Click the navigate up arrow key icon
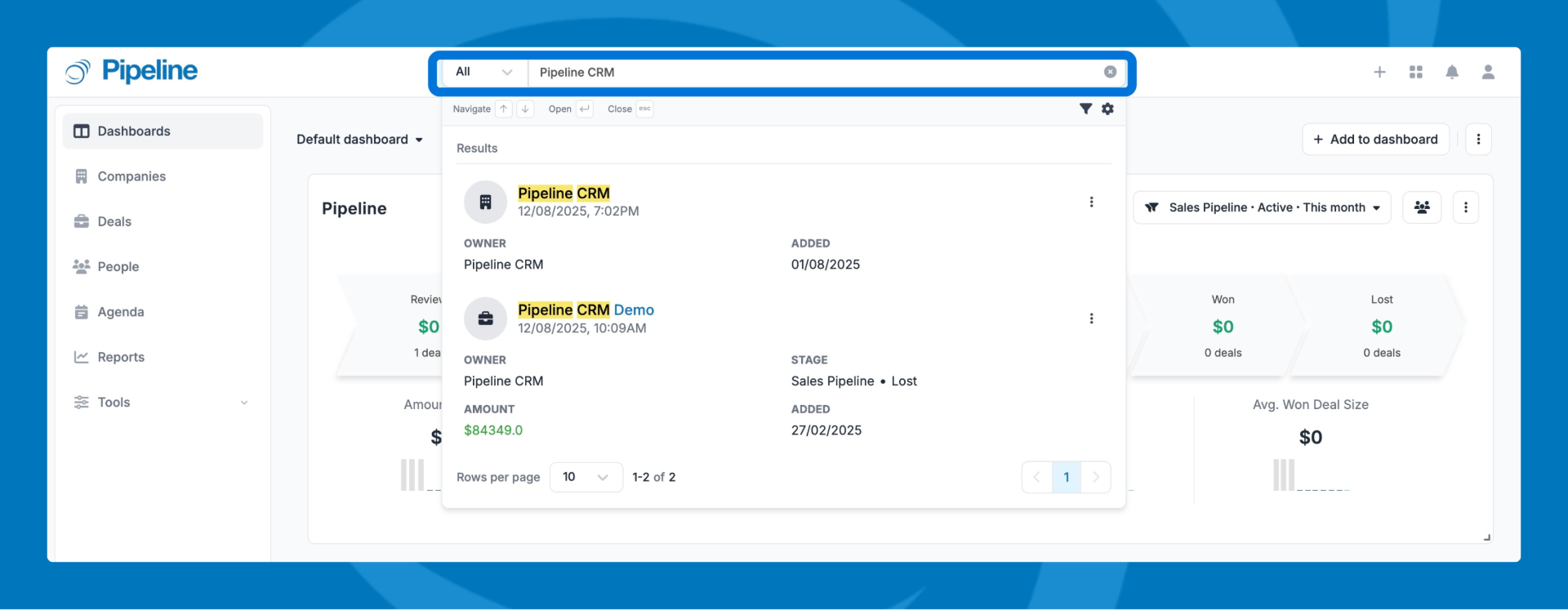The width and height of the screenshot is (1568, 610). (504, 109)
